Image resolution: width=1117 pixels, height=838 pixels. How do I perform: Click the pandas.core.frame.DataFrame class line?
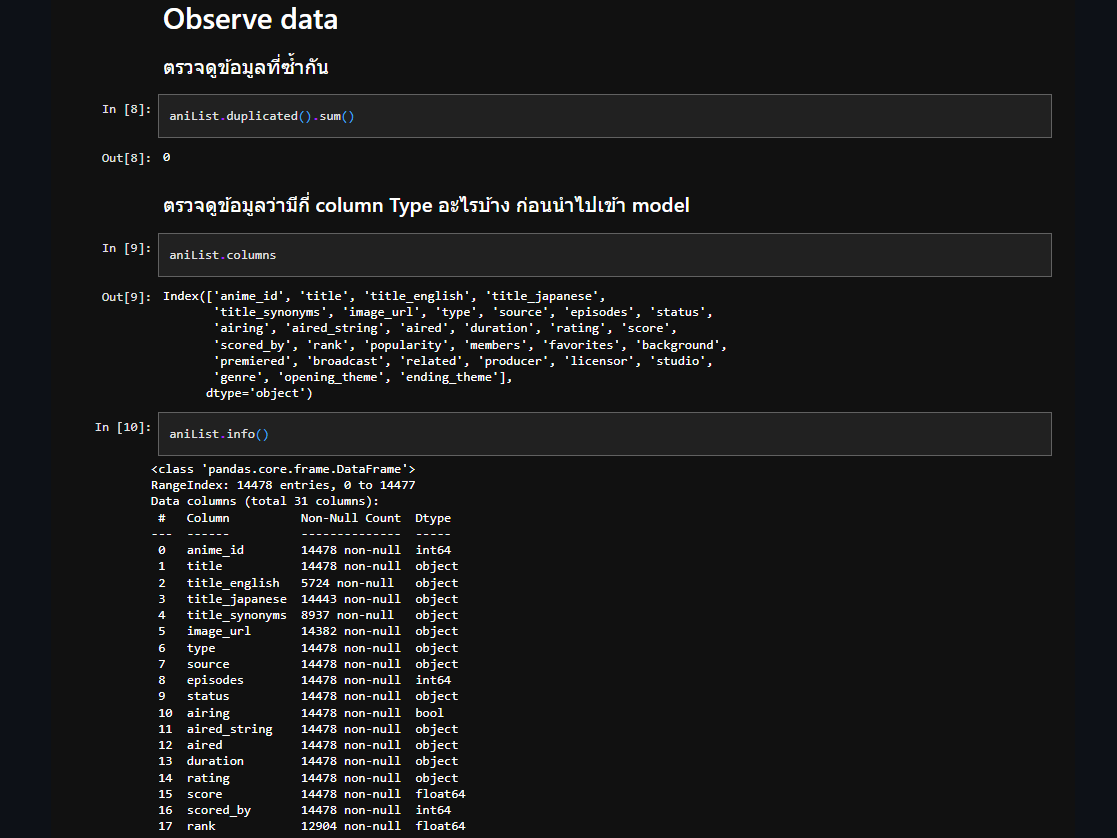tap(283, 469)
